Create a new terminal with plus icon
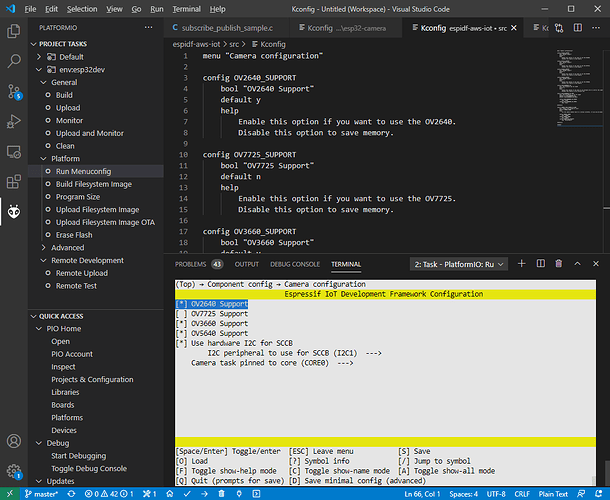 pyautogui.click(x=522, y=264)
